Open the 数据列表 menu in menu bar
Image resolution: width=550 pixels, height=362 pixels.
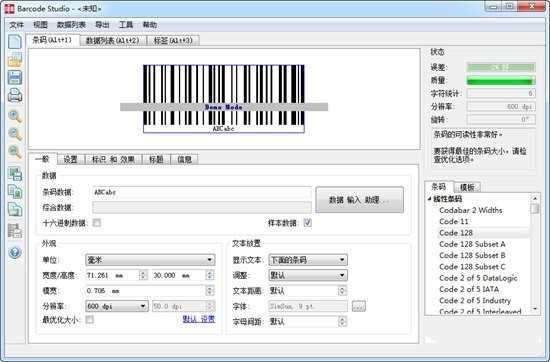point(71,25)
